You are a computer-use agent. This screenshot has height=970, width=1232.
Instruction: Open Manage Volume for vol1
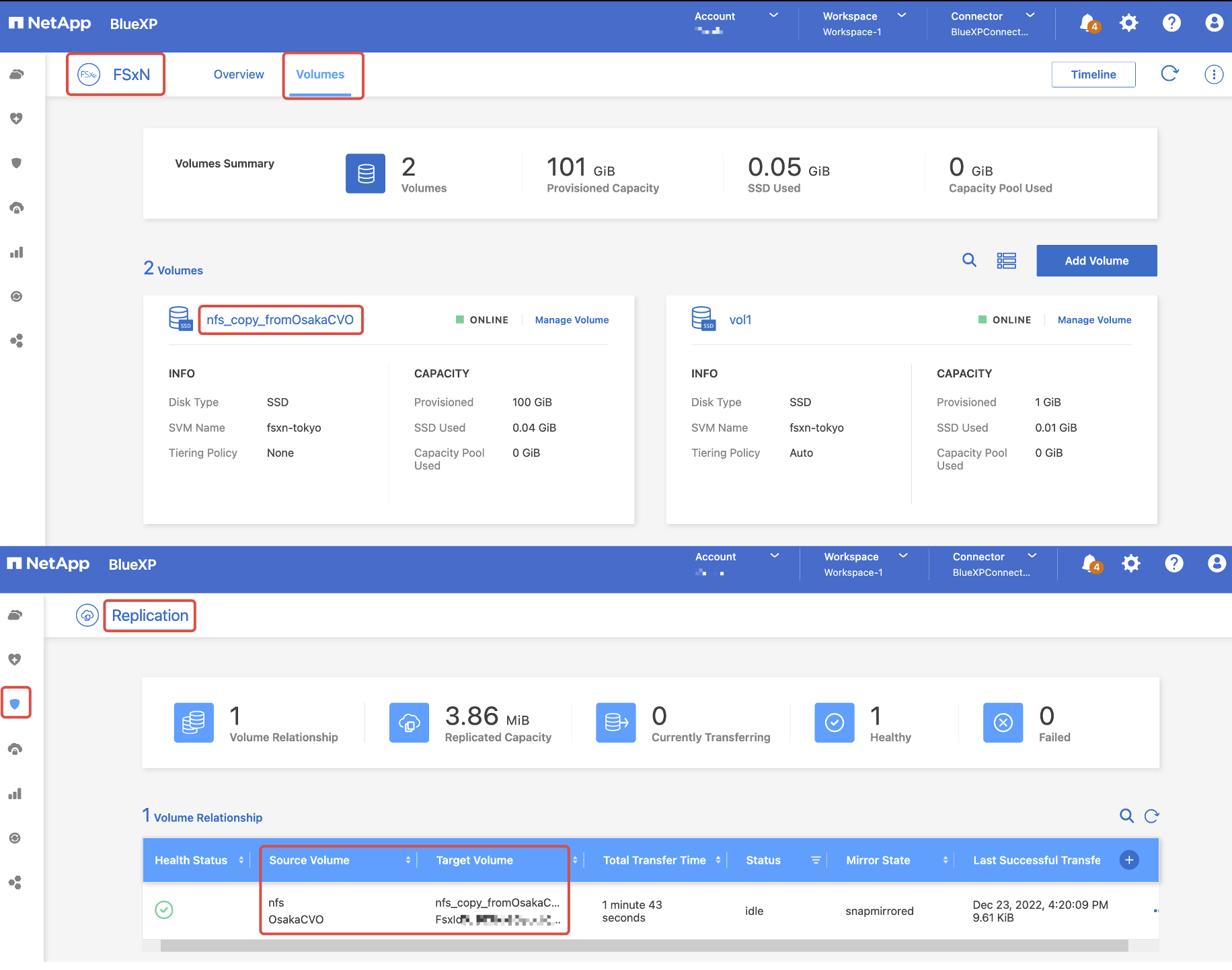click(1094, 320)
